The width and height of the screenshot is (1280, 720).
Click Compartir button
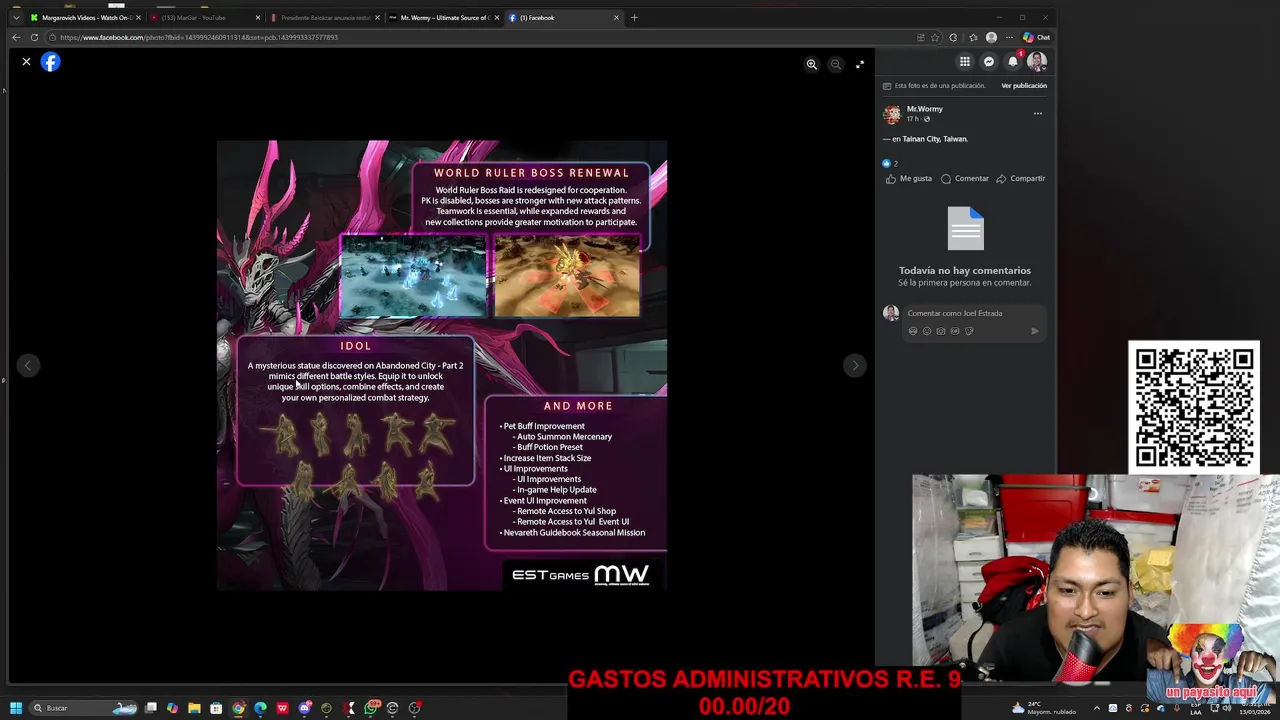pos(1020,179)
